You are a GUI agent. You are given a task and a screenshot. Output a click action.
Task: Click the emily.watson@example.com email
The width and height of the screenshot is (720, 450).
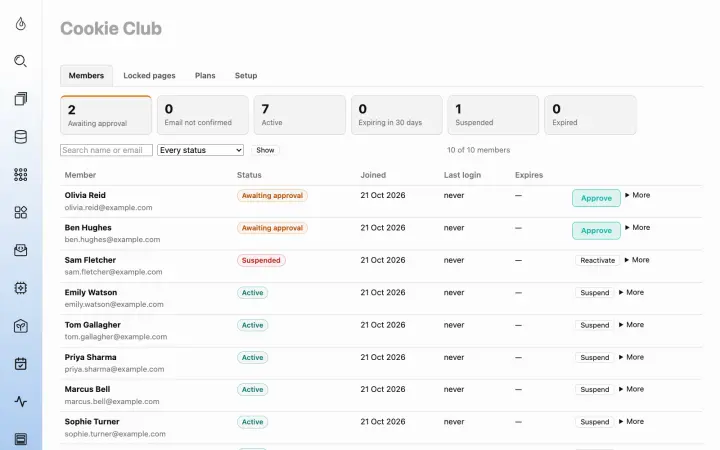(114, 304)
